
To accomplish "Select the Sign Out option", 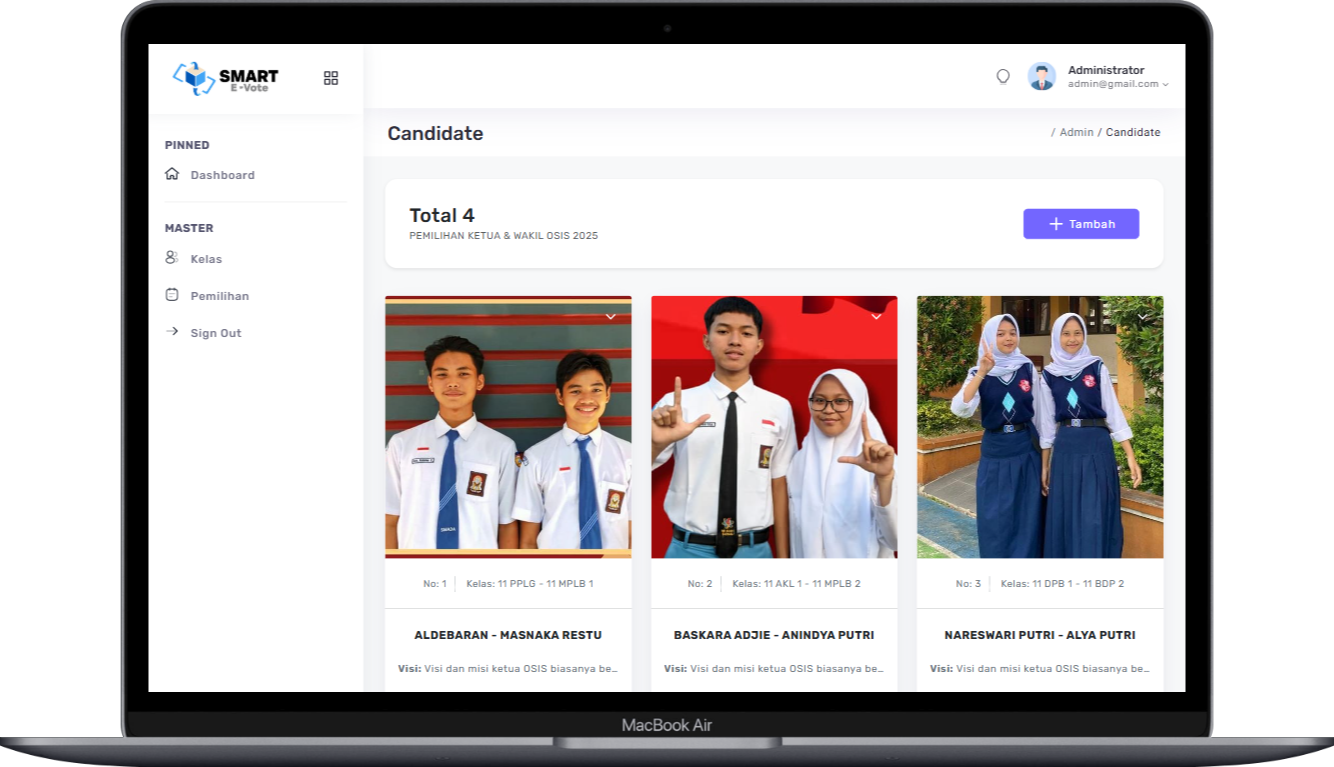I will coord(215,332).
